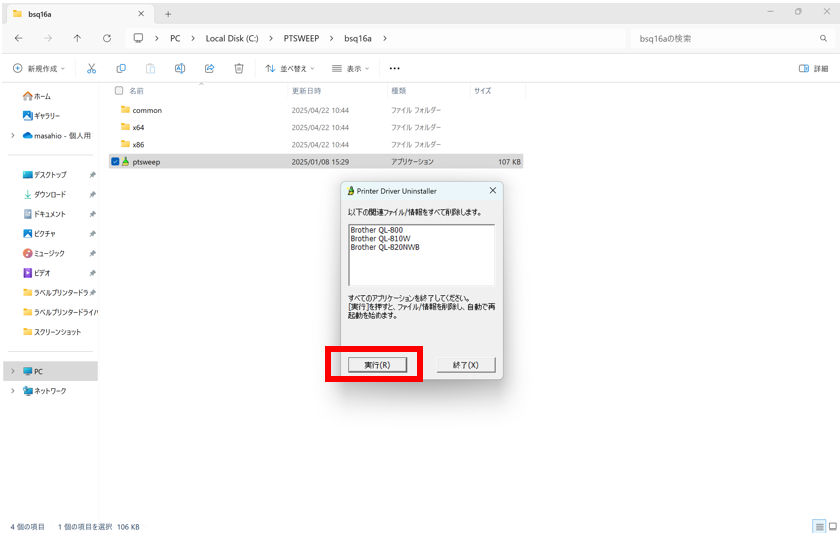Click the Rename icon in toolbar

click(180, 69)
